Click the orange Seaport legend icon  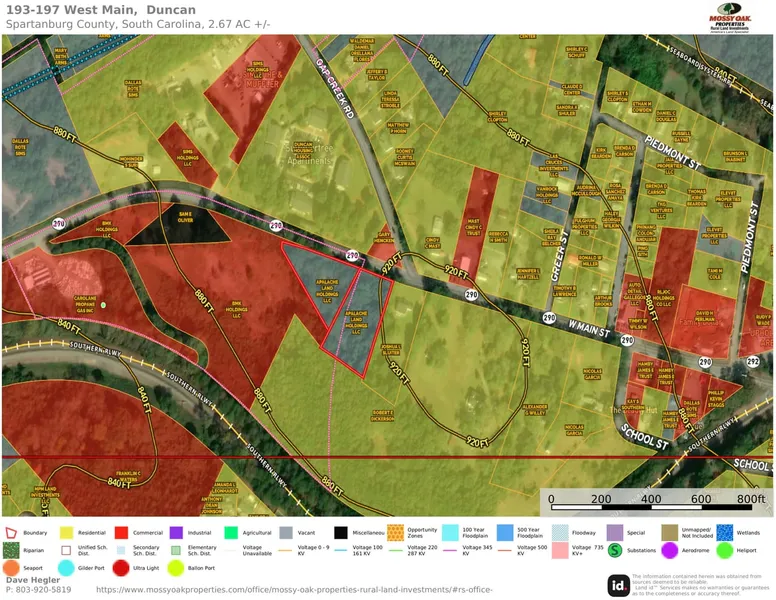[13, 568]
